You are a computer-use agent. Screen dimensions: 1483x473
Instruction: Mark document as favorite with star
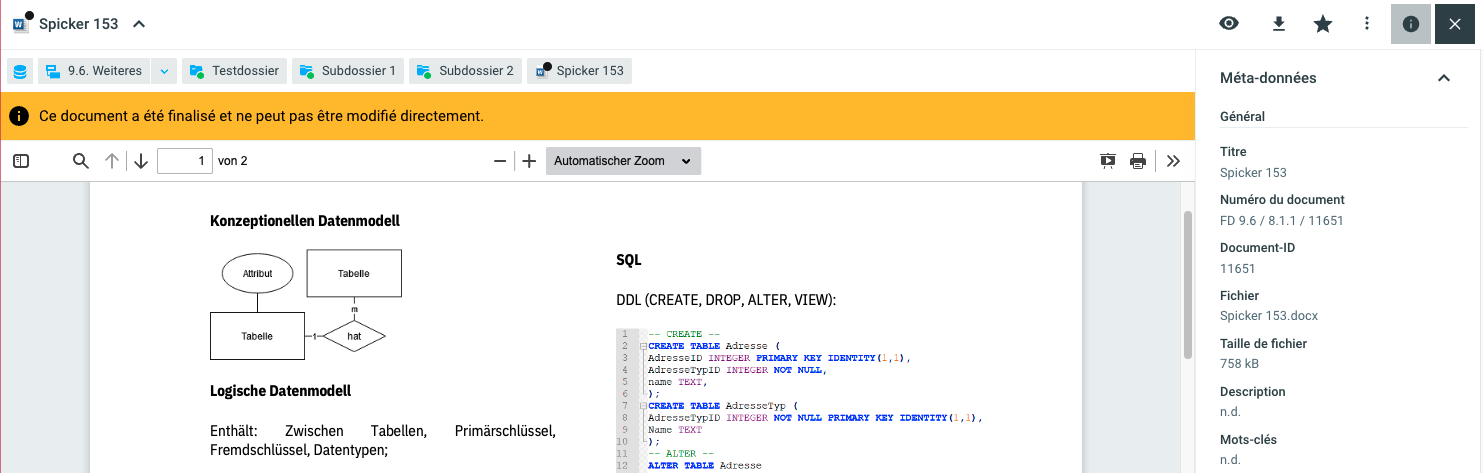pyautogui.click(x=1323, y=24)
